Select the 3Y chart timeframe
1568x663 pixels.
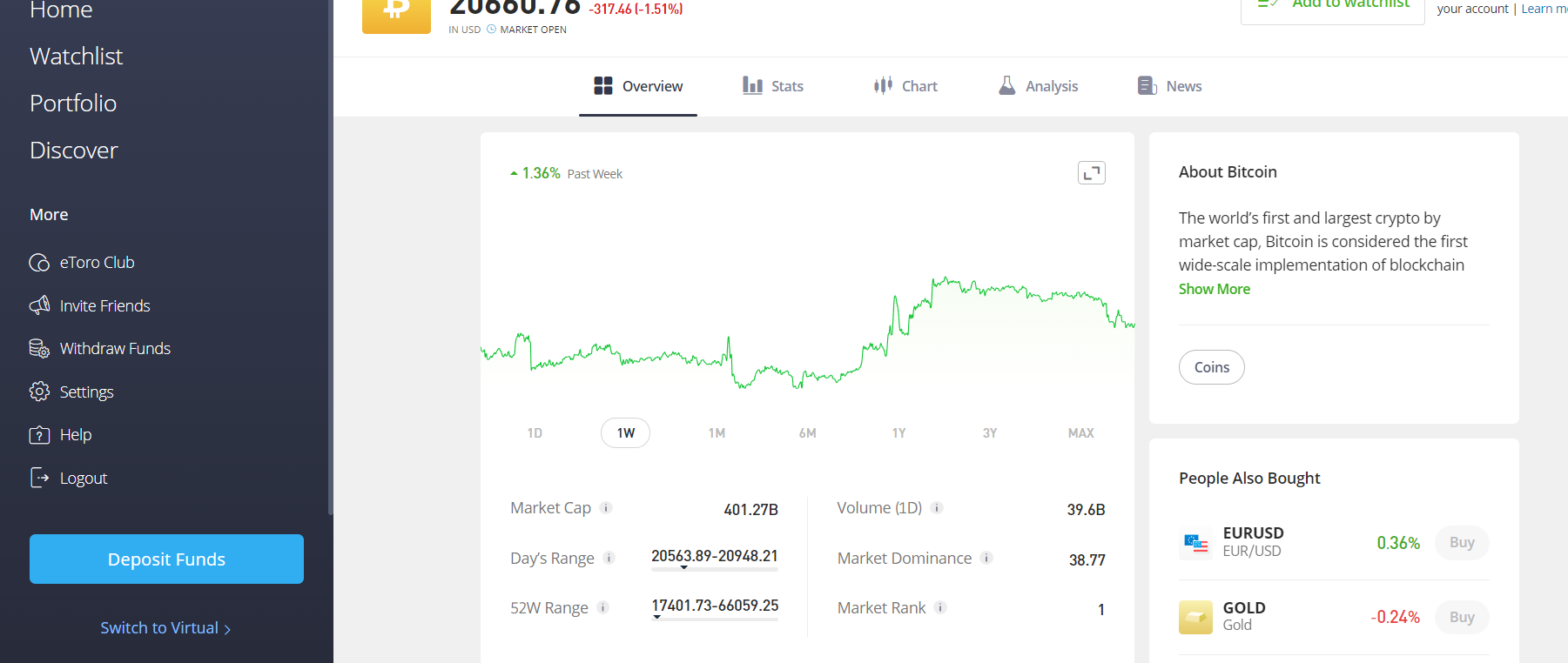[x=990, y=433]
